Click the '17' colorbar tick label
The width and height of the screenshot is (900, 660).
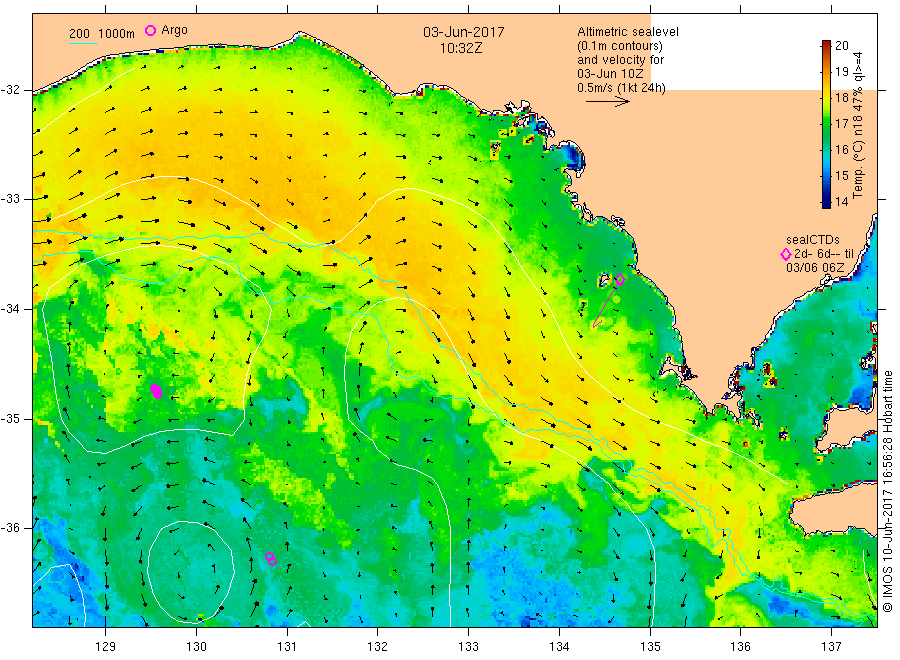click(x=841, y=123)
